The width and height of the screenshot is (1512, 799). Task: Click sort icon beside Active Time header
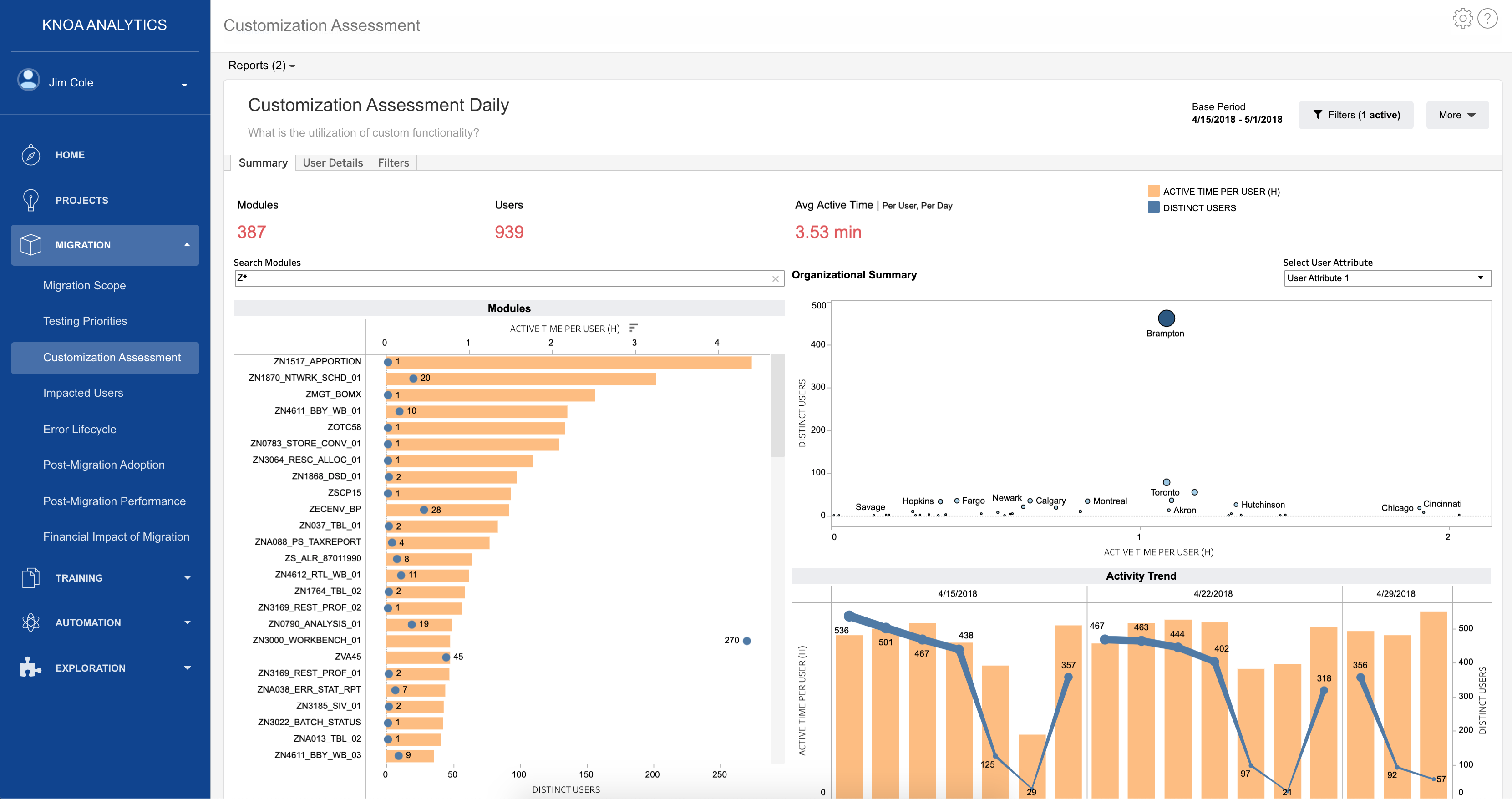point(633,328)
